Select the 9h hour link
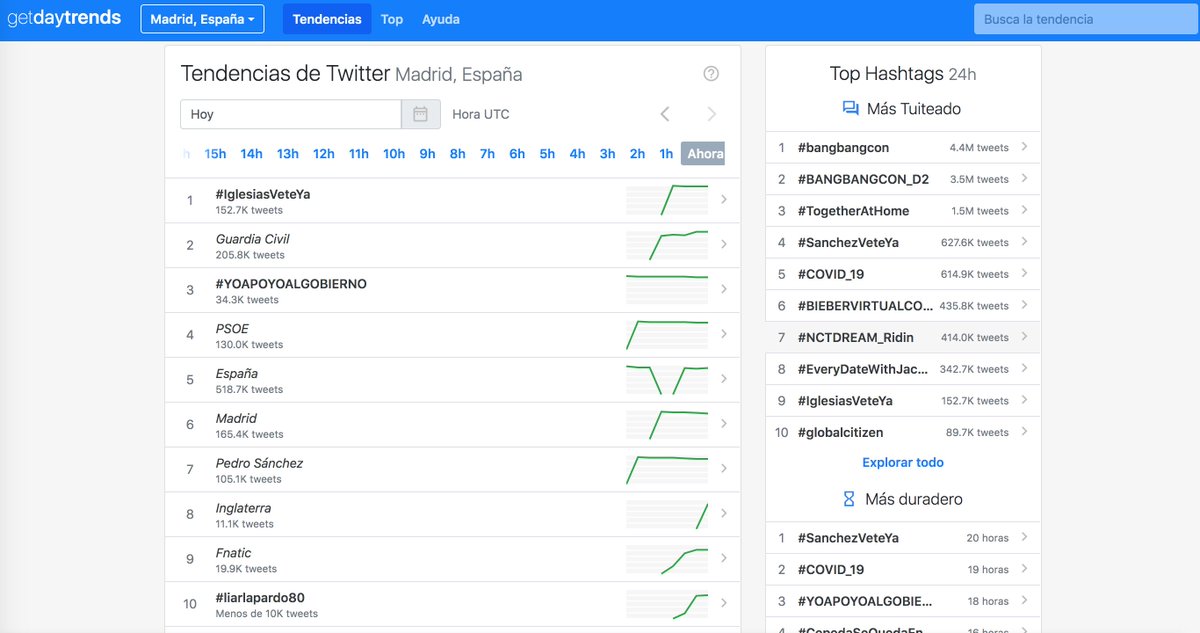Viewport: 1200px width, 633px height. pyautogui.click(x=427, y=154)
